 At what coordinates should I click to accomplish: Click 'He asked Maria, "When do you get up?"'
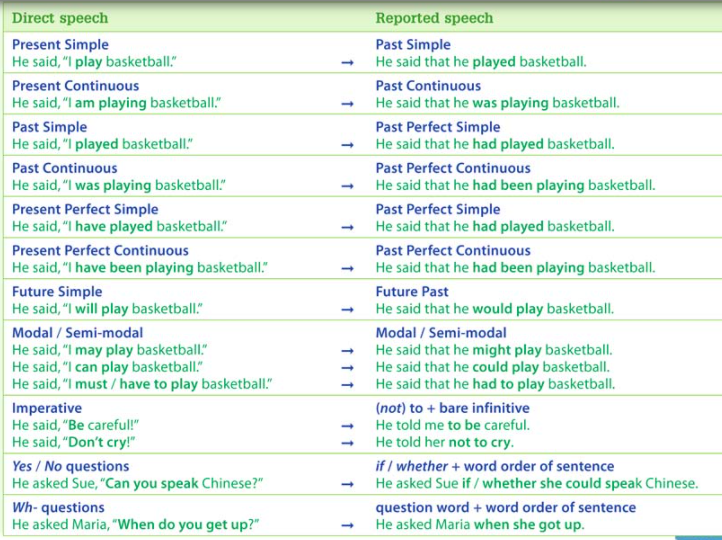[x=136, y=524]
